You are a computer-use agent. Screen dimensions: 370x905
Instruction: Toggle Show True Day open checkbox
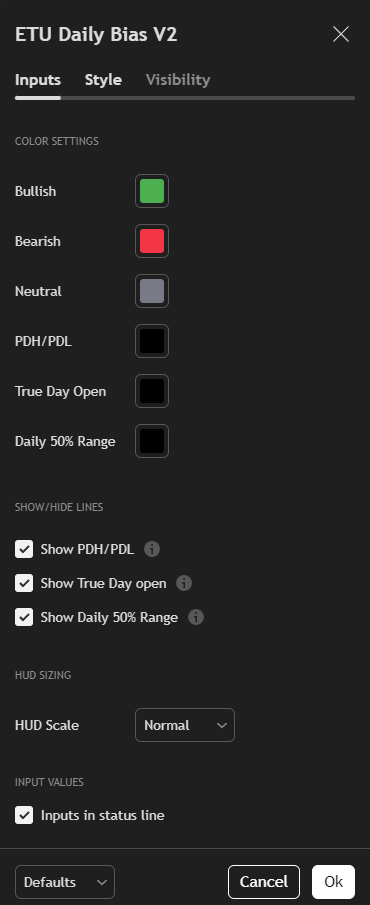tap(24, 583)
